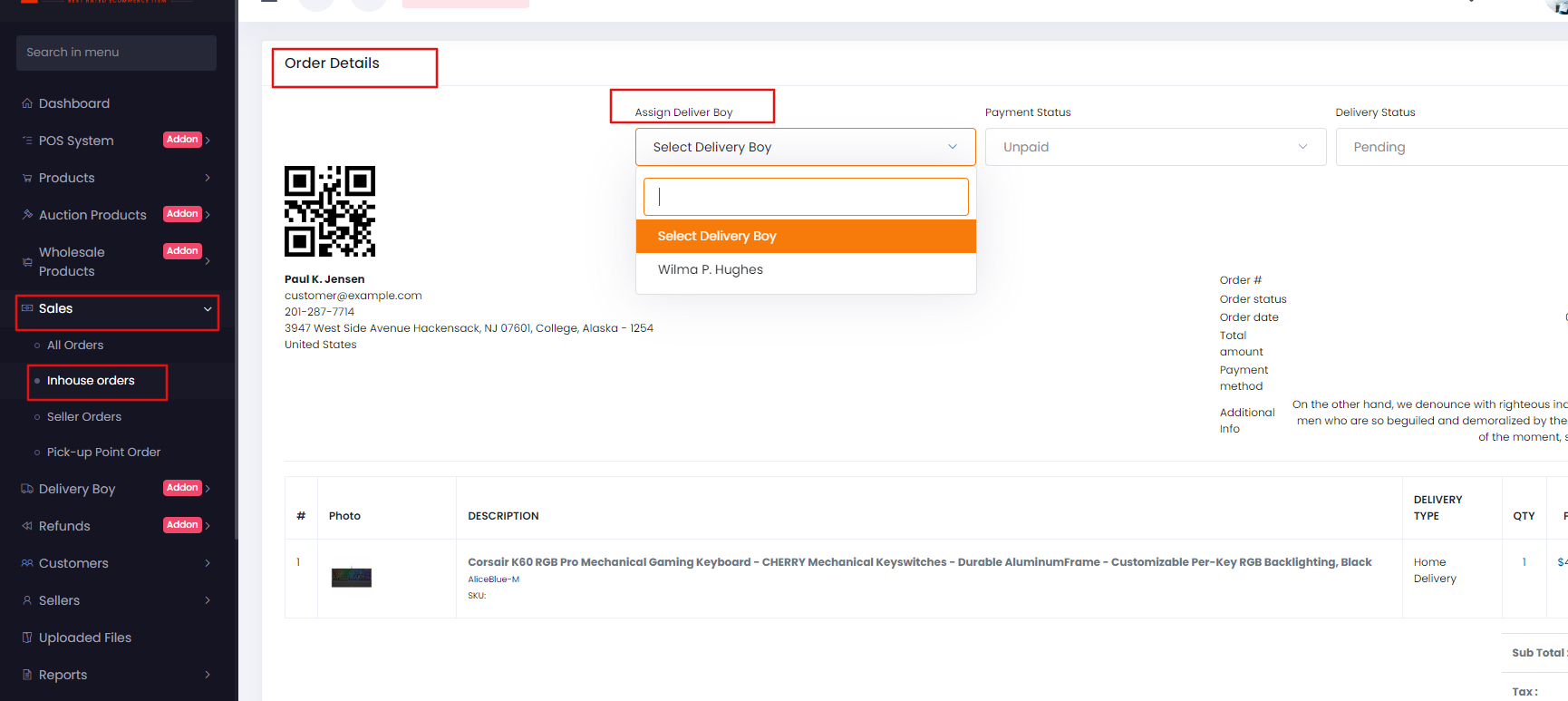Click the Sellers person icon
Screen dimensions: 1568x701
click(x=27, y=600)
